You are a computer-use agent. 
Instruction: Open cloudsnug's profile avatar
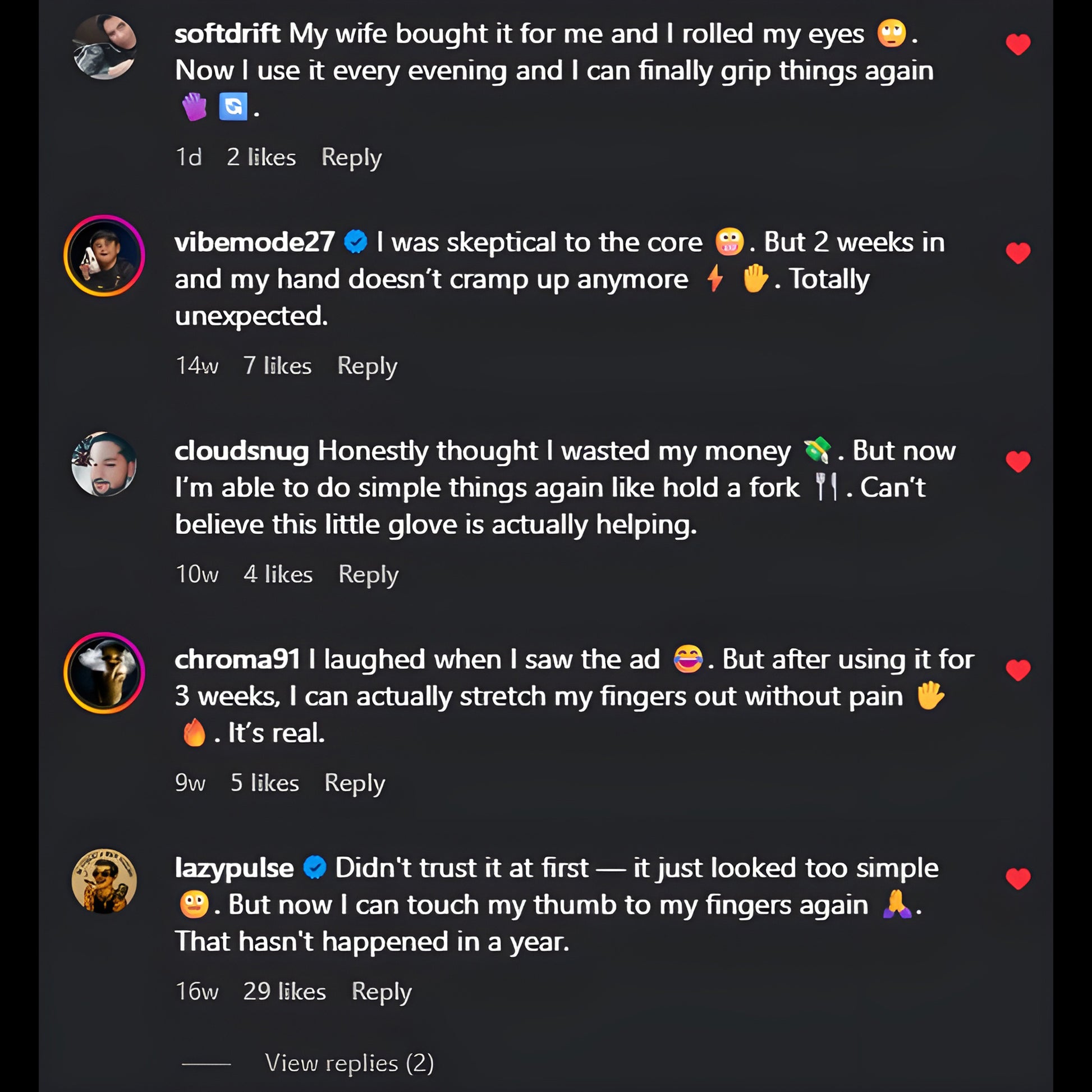pyautogui.click(x=104, y=464)
